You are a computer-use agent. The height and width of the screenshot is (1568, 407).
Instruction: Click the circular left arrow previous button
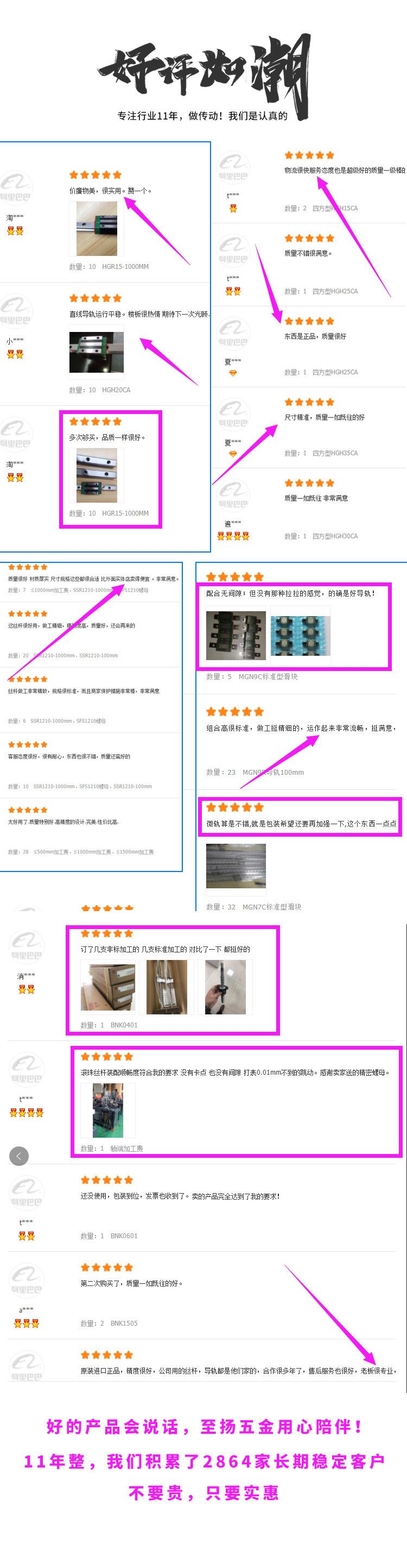tap(18, 1155)
